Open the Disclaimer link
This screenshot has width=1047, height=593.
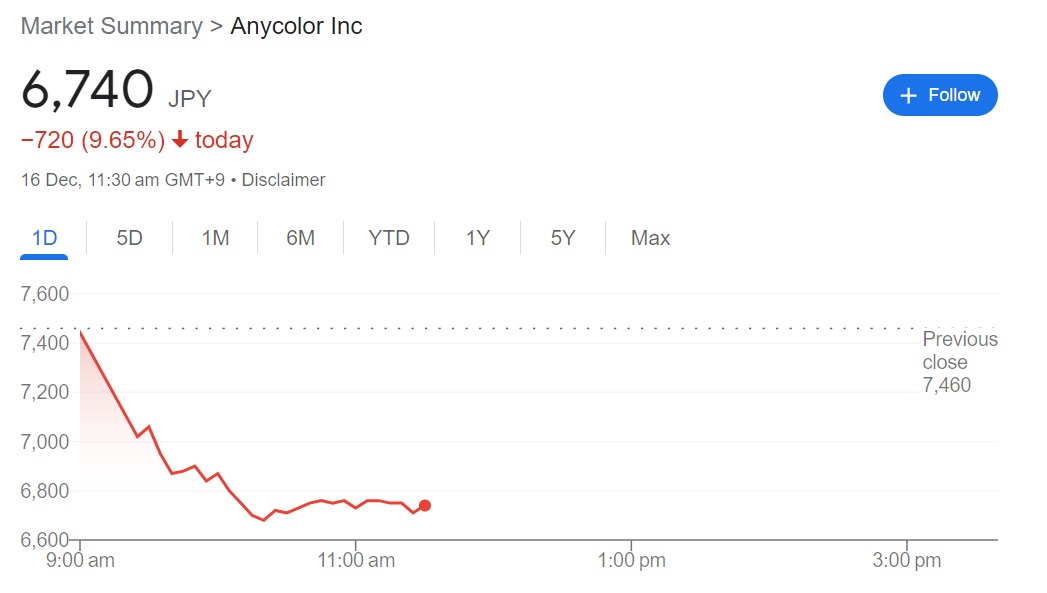click(x=283, y=180)
